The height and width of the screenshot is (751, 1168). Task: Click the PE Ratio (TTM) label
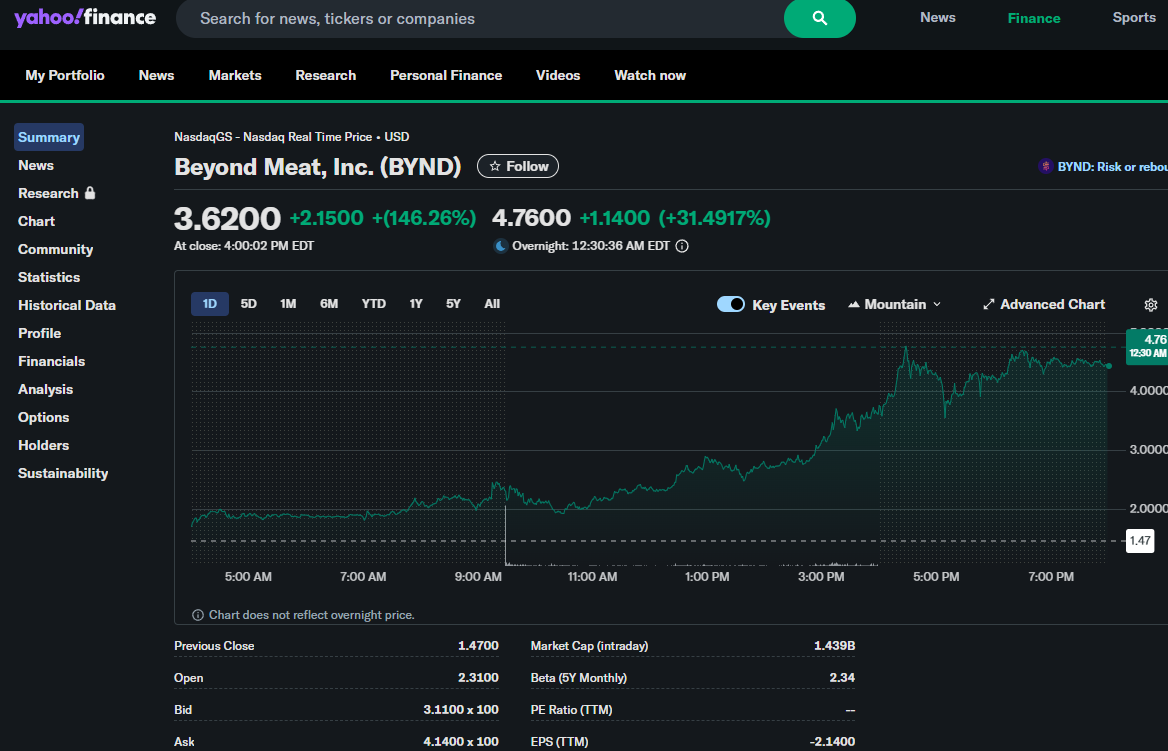coord(571,710)
